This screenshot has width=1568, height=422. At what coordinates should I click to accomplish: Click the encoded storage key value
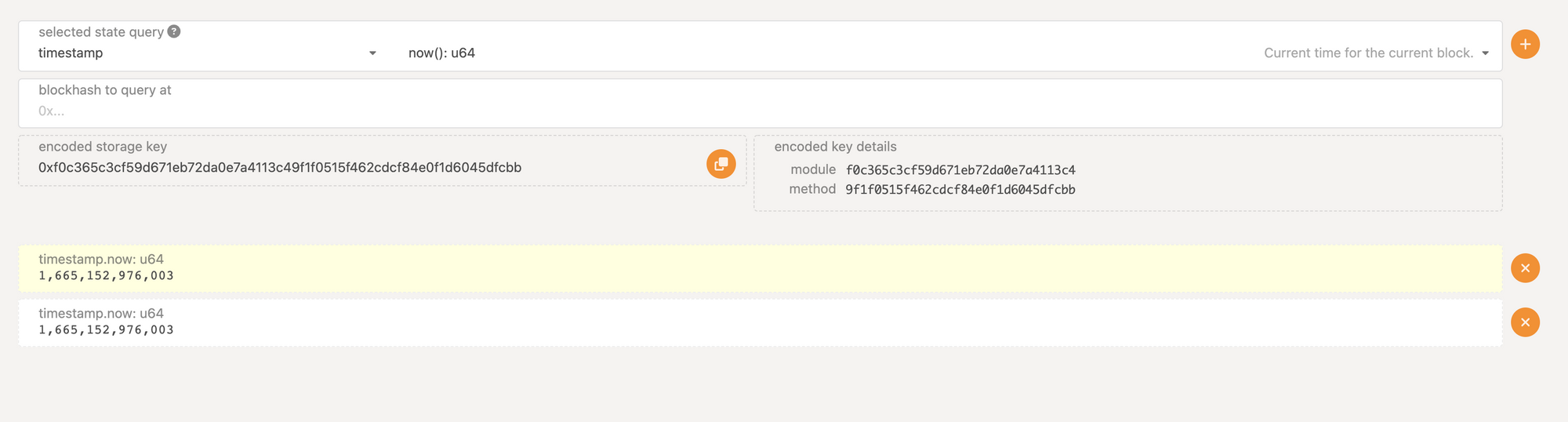click(x=280, y=167)
